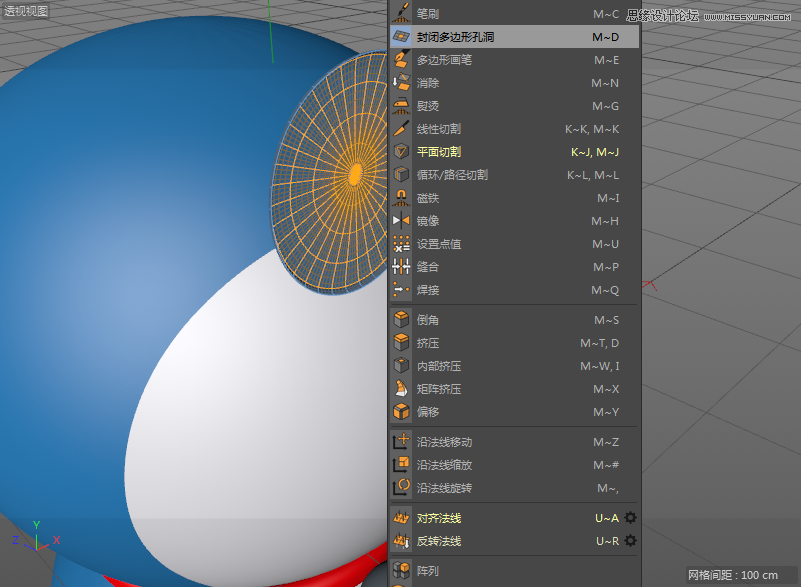
Task: Select the Polygon Pen (多边形画笔) icon
Action: pos(401,60)
